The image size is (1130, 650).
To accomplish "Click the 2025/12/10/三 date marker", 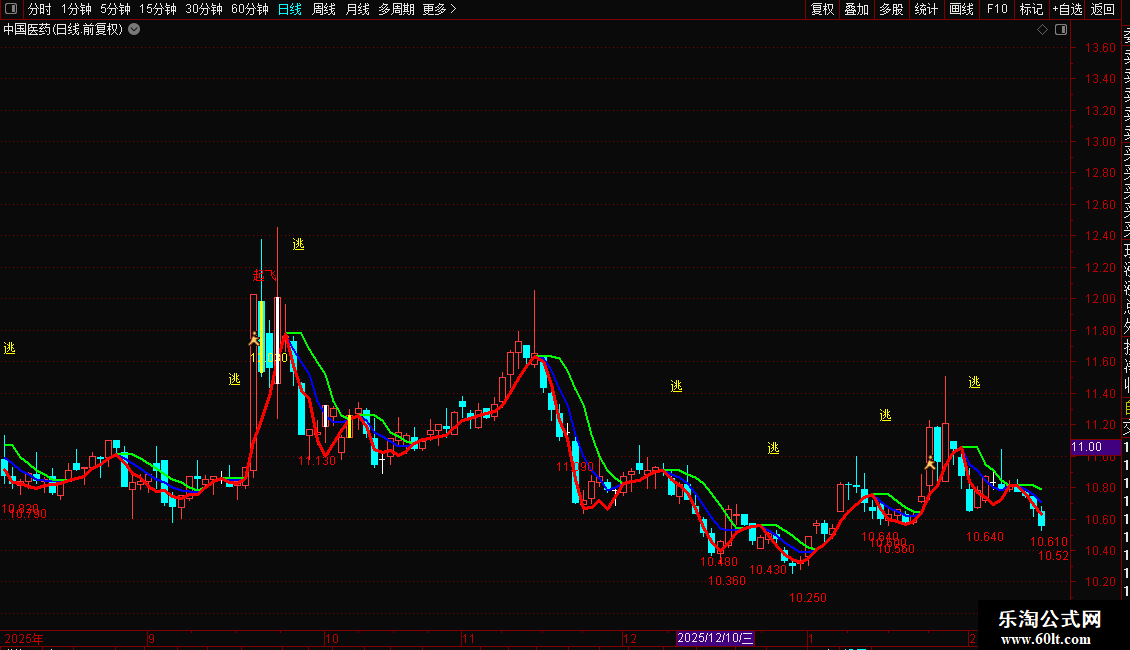I will tap(715, 638).
